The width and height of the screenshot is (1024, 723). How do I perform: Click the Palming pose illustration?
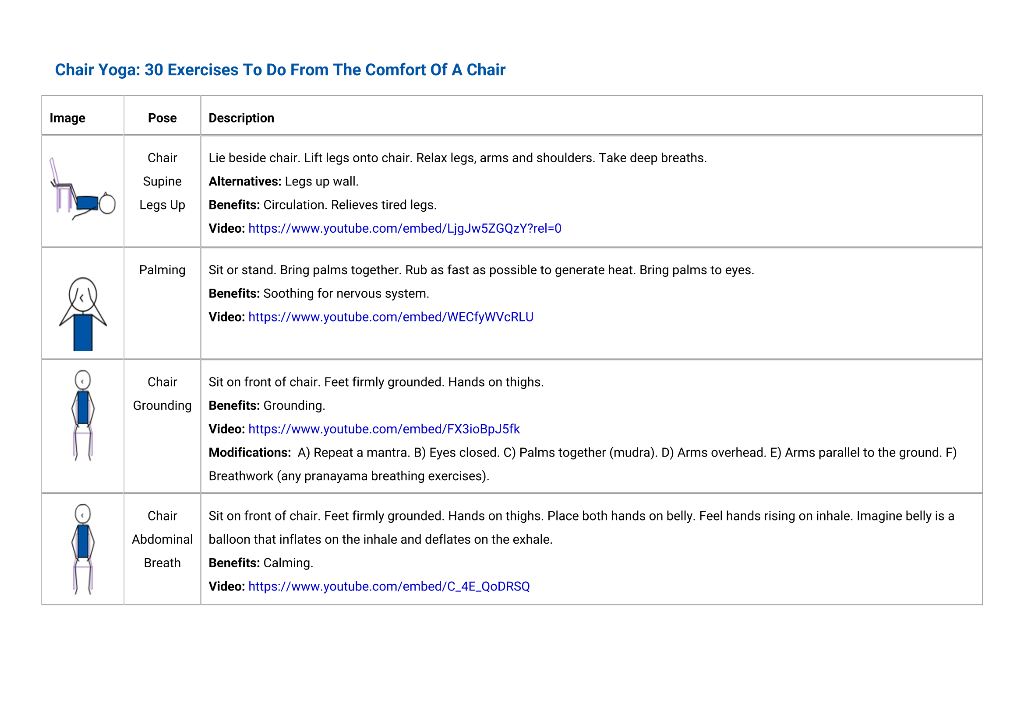pyautogui.click(x=83, y=313)
